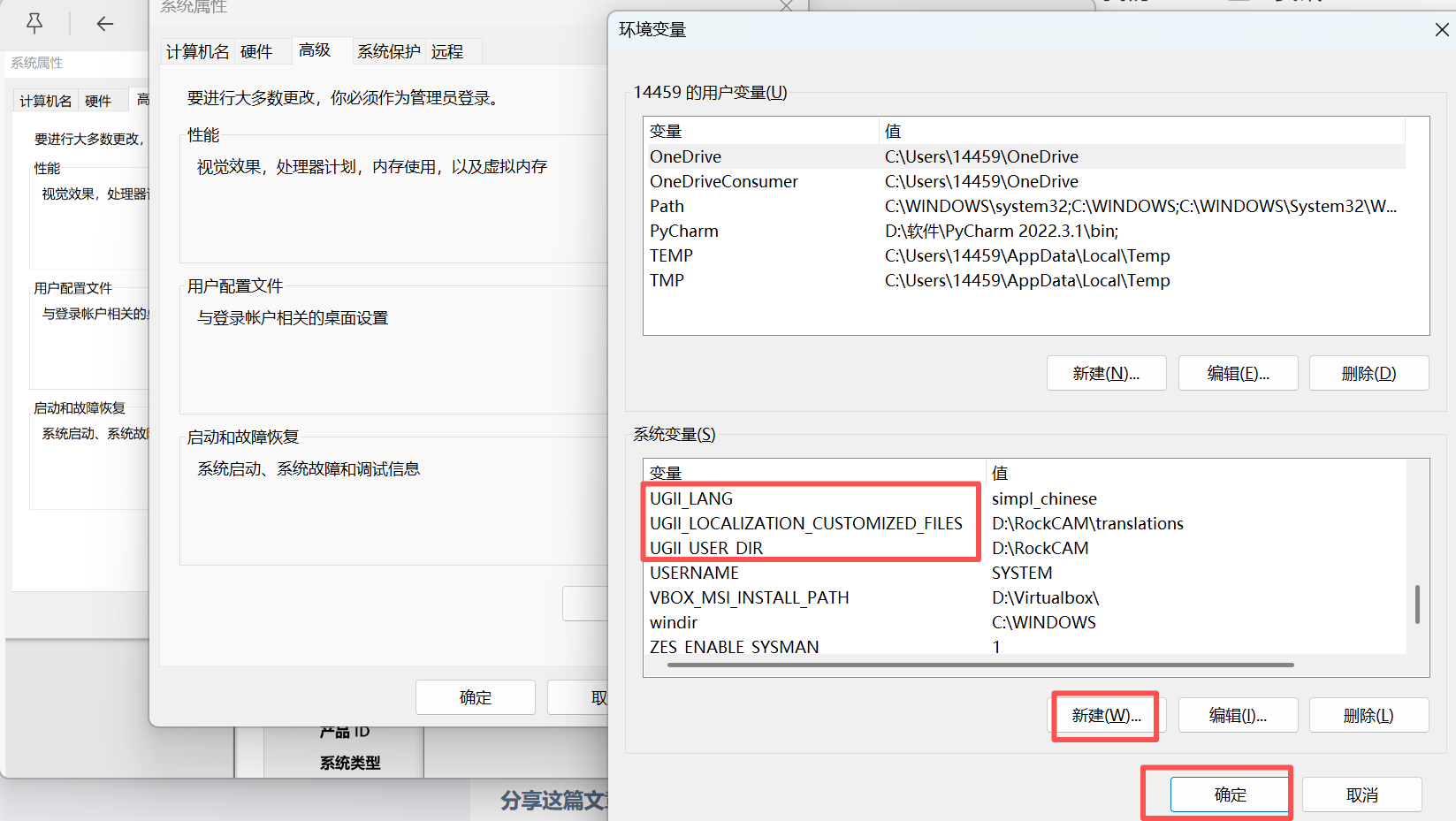Select the Path user variable row
Viewport: 1456px width, 821px height.
[667, 206]
